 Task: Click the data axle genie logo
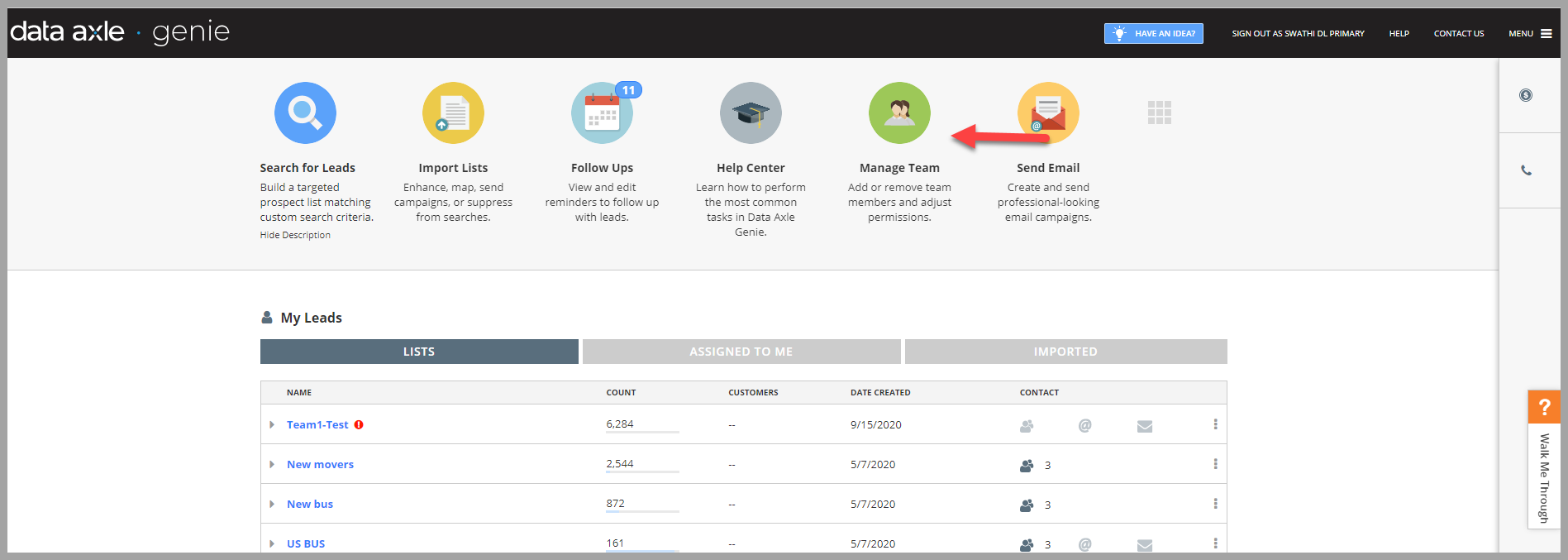pyautogui.click(x=120, y=32)
